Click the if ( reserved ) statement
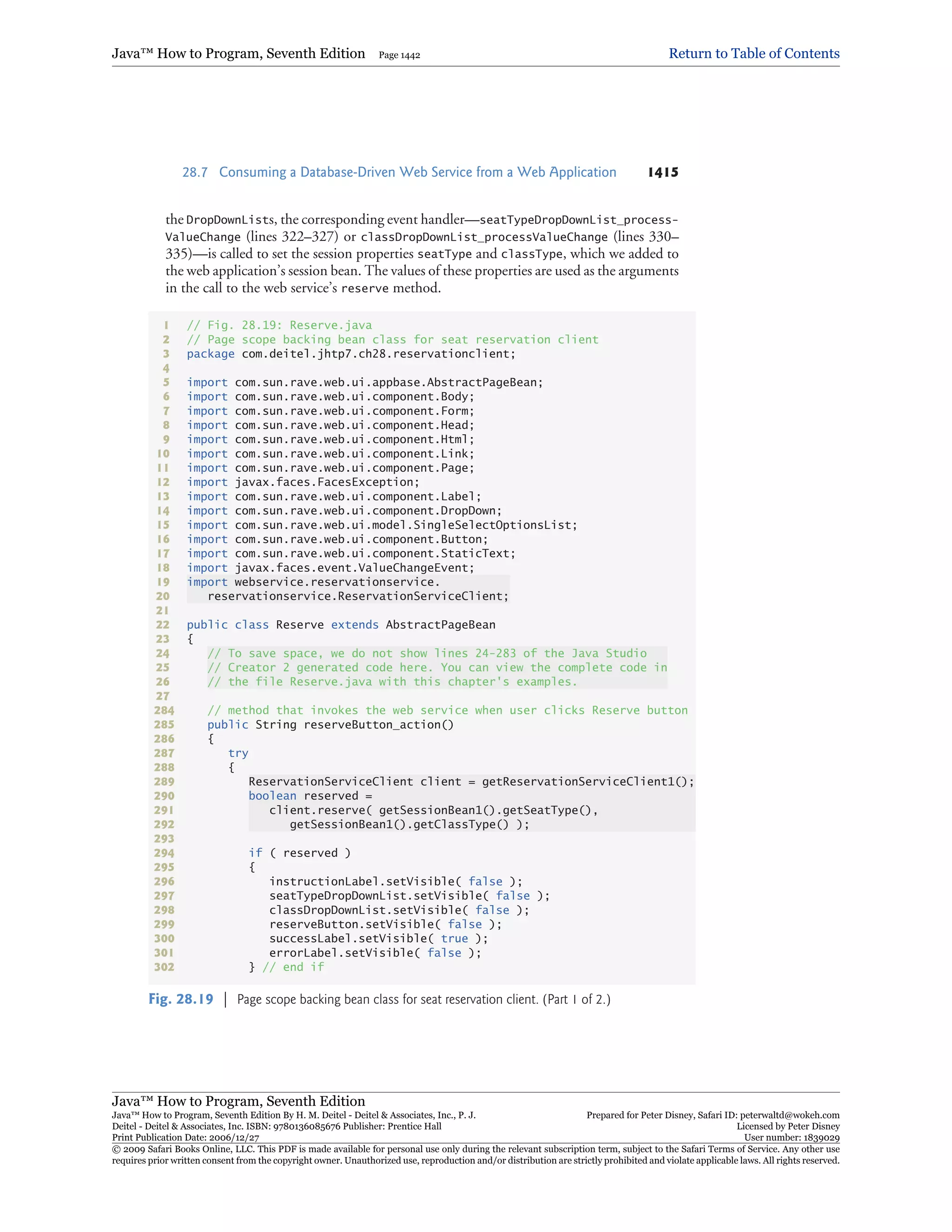This screenshot has height=1232, width=952. [x=299, y=853]
